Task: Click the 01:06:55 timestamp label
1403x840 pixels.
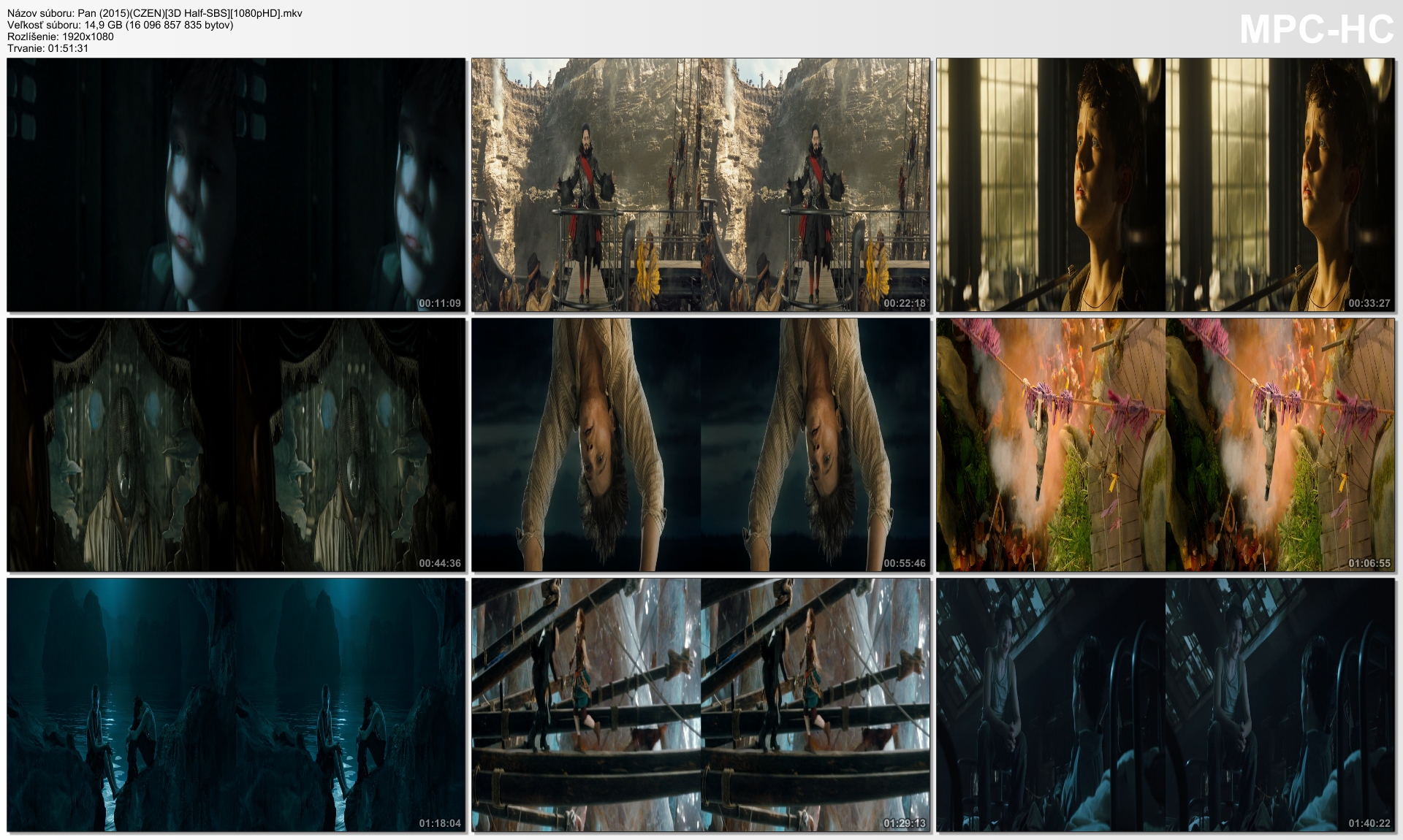Action: pyautogui.click(x=1369, y=563)
